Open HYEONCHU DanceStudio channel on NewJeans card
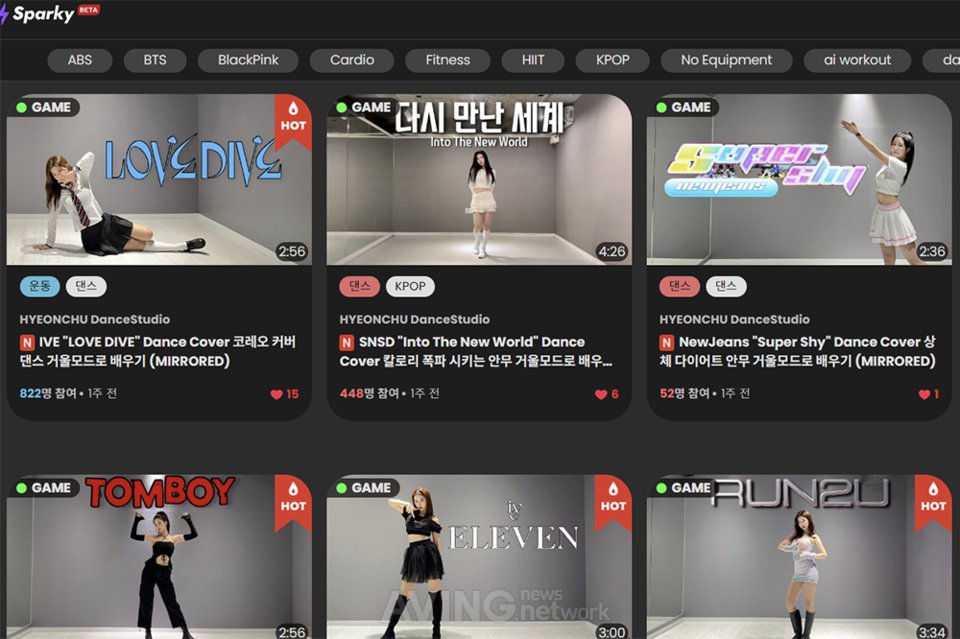 [x=735, y=319]
